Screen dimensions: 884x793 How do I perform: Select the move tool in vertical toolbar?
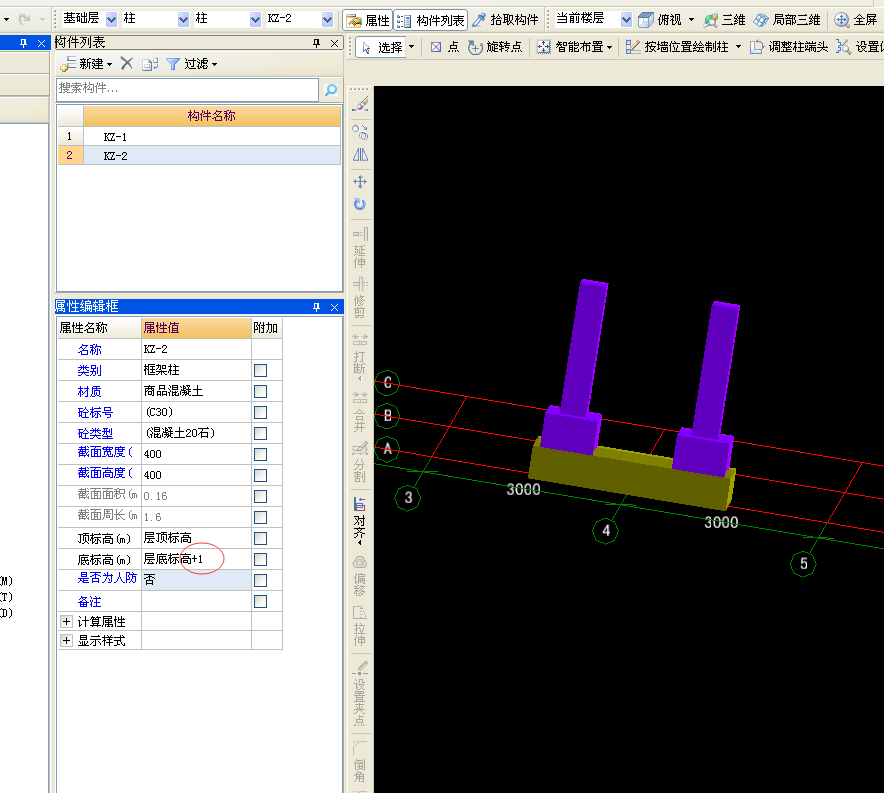tap(360, 182)
